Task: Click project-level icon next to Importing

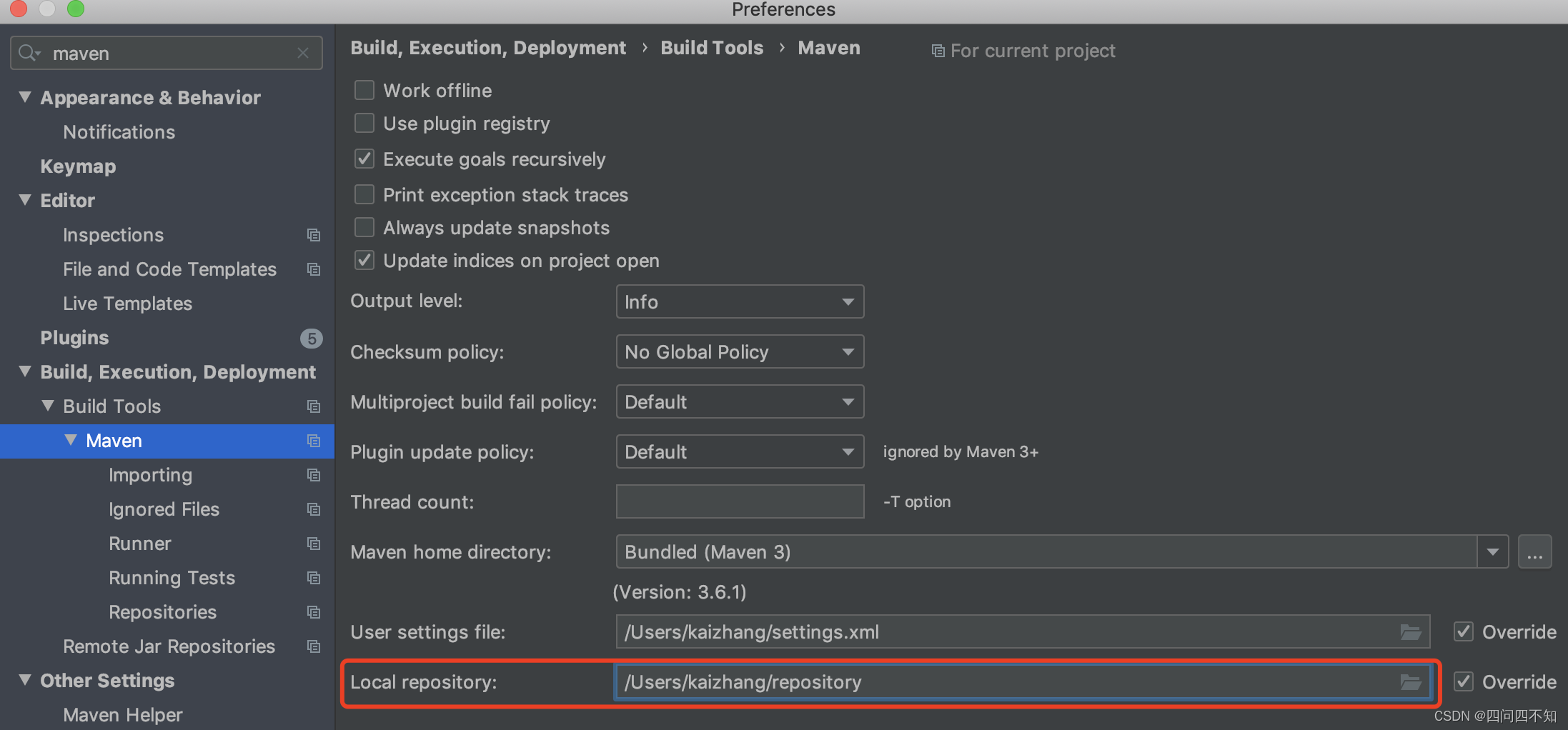Action: pyautogui.click(x=313, y=475)
